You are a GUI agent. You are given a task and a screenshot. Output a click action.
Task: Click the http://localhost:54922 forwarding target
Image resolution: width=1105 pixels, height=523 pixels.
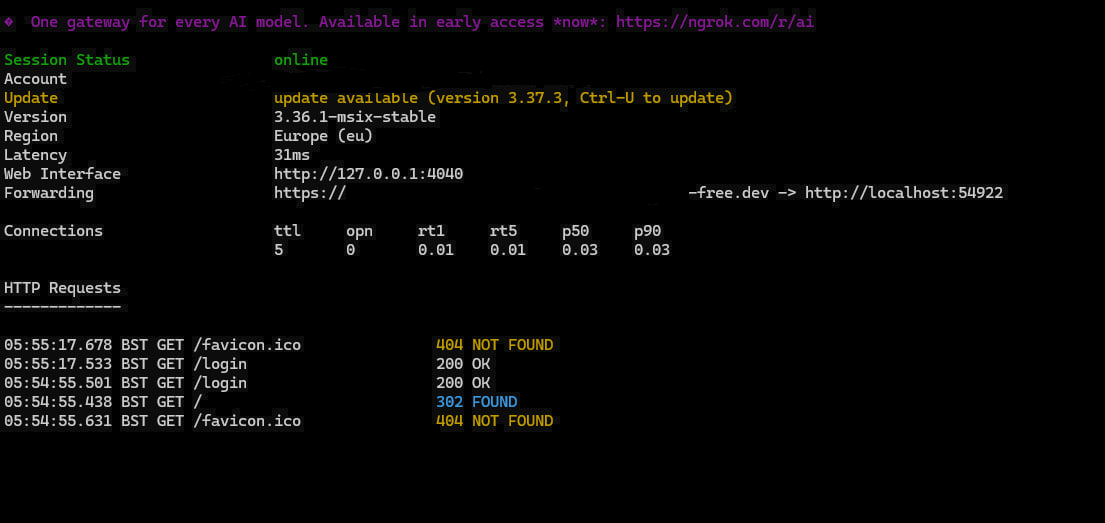coord(903,193)
